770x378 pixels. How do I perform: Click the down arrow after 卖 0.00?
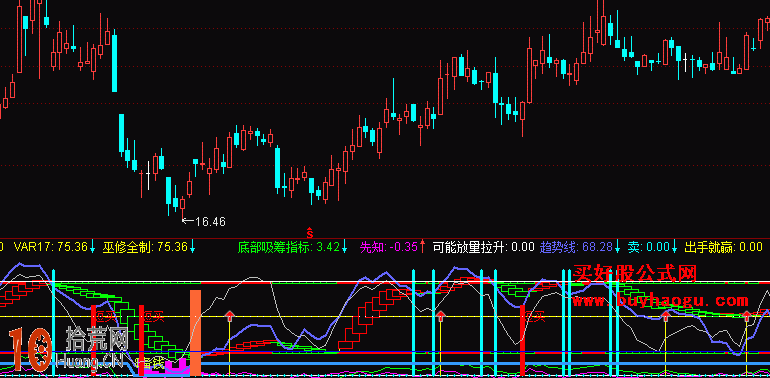[x=674, y=246]
